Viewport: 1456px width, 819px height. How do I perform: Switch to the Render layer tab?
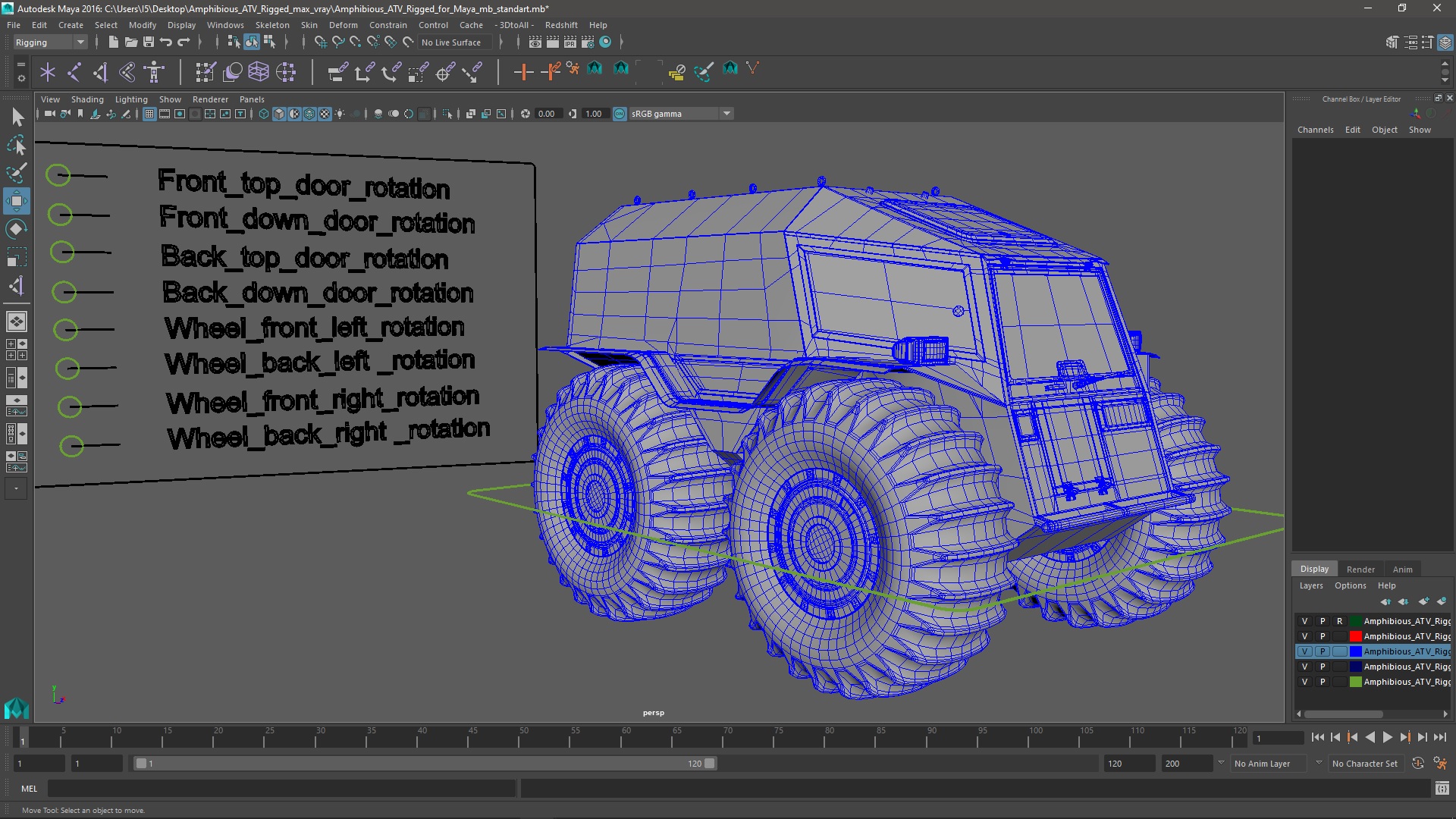(x=1360, y=570)
